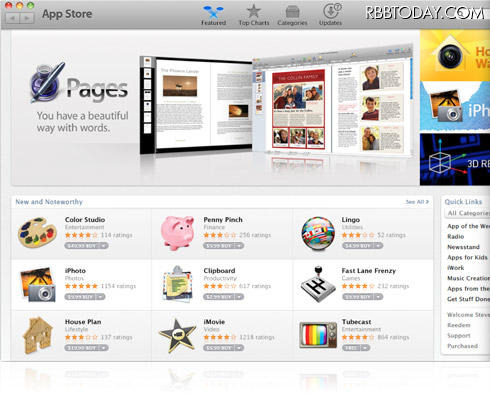Viewport: 490px width, 396px height.
Task: Open the iWork quick link
Action: [x=456, y=268]
